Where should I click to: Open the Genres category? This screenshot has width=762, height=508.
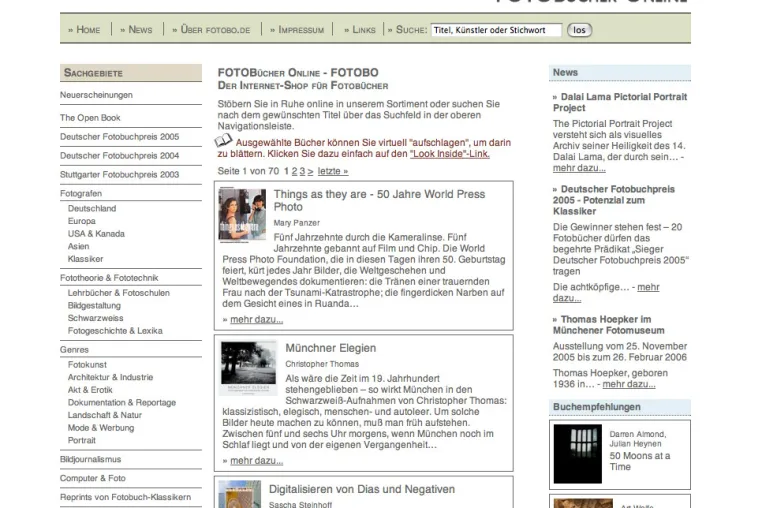pos(74,350)
